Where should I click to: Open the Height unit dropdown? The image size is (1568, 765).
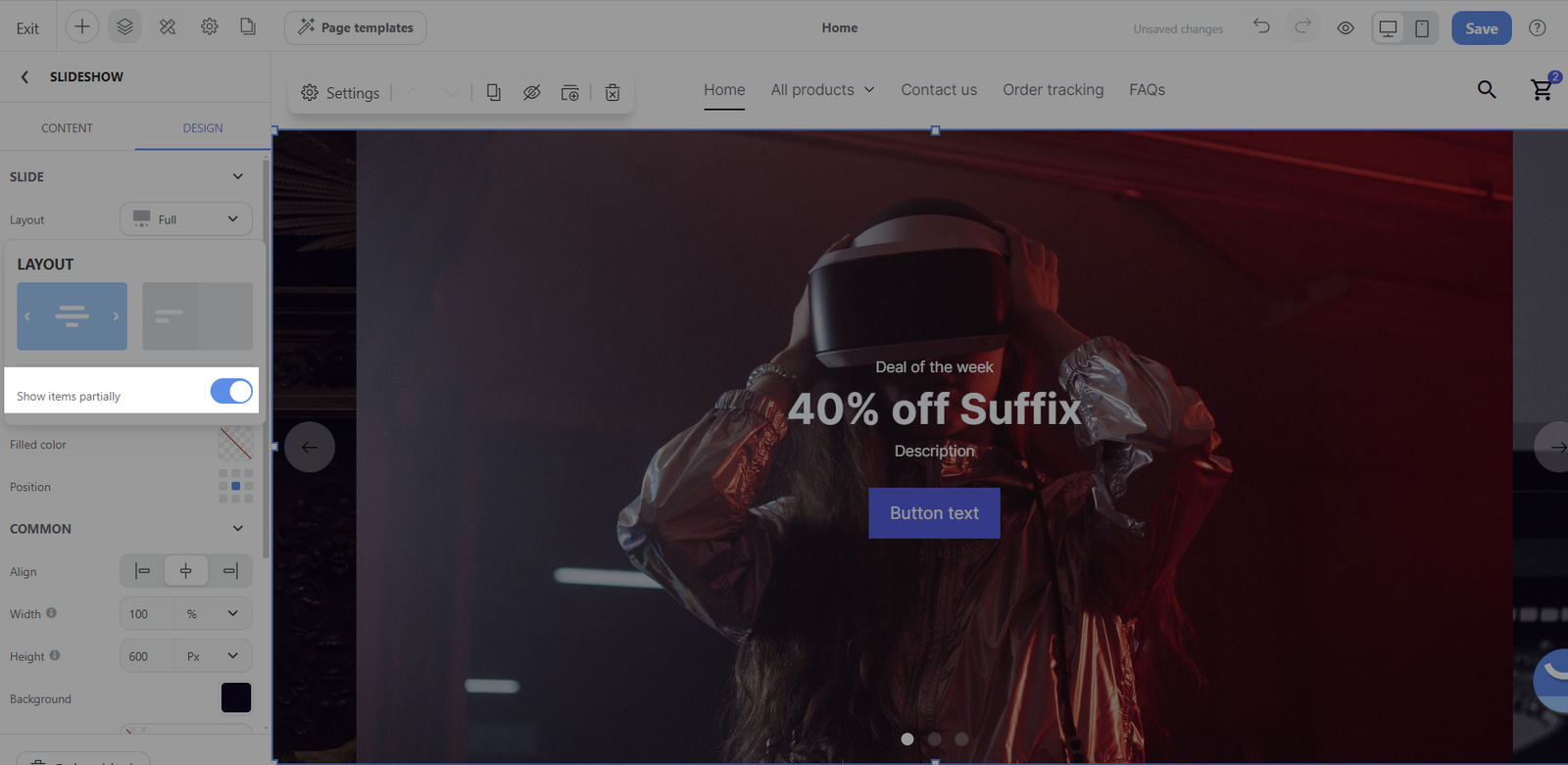(213, 656)
